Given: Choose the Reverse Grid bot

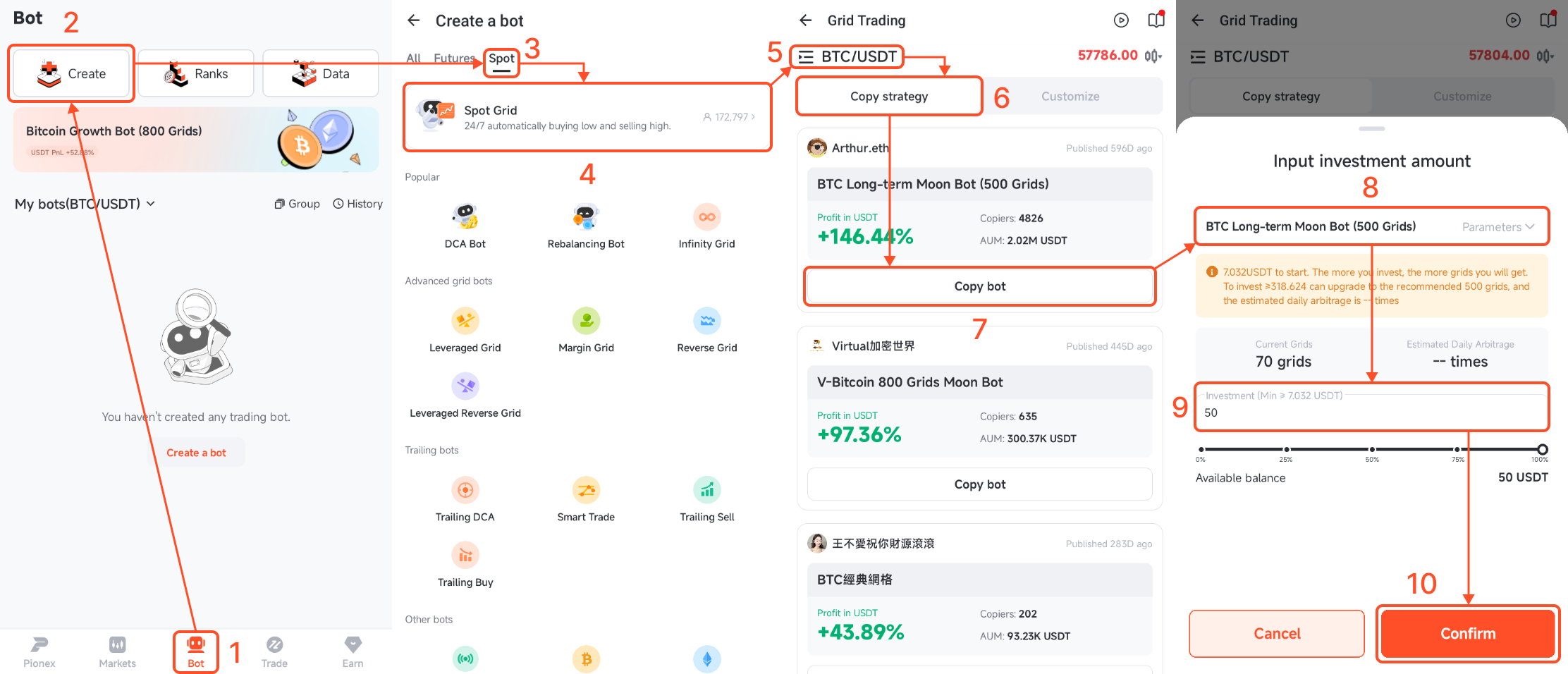Looking at the screenshot, I should coord(706,330).
